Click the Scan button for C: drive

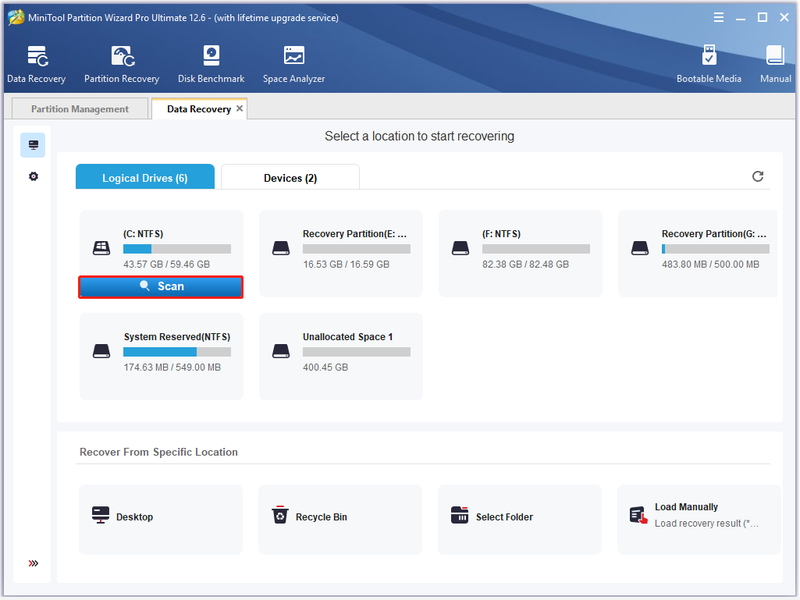[161, 287]
